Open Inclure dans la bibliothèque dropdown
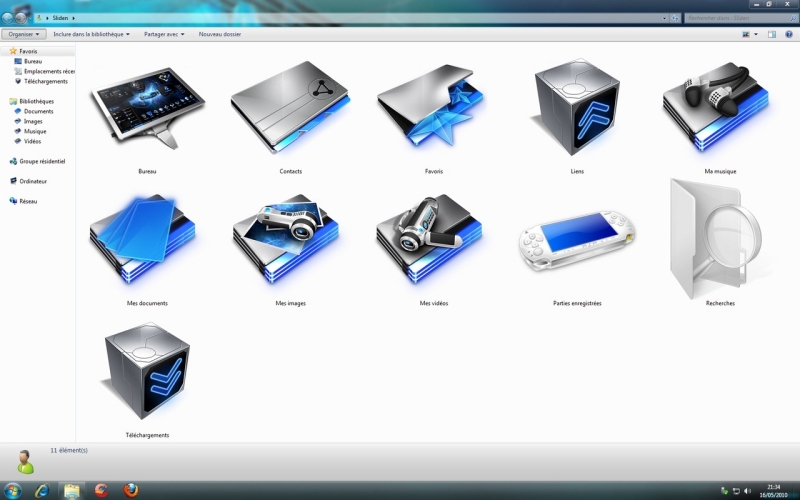Image resolution: width=800 pixels, height=500 pixels. [x=91, y=34]
